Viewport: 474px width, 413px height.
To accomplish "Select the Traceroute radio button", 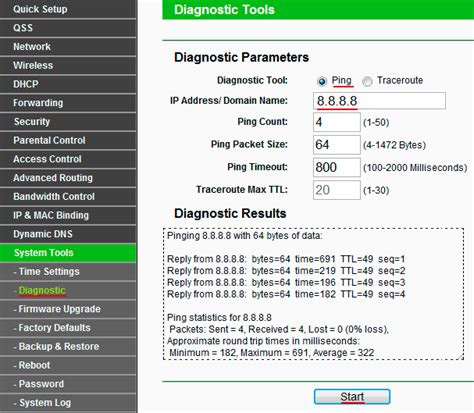I will click(367, 81).
